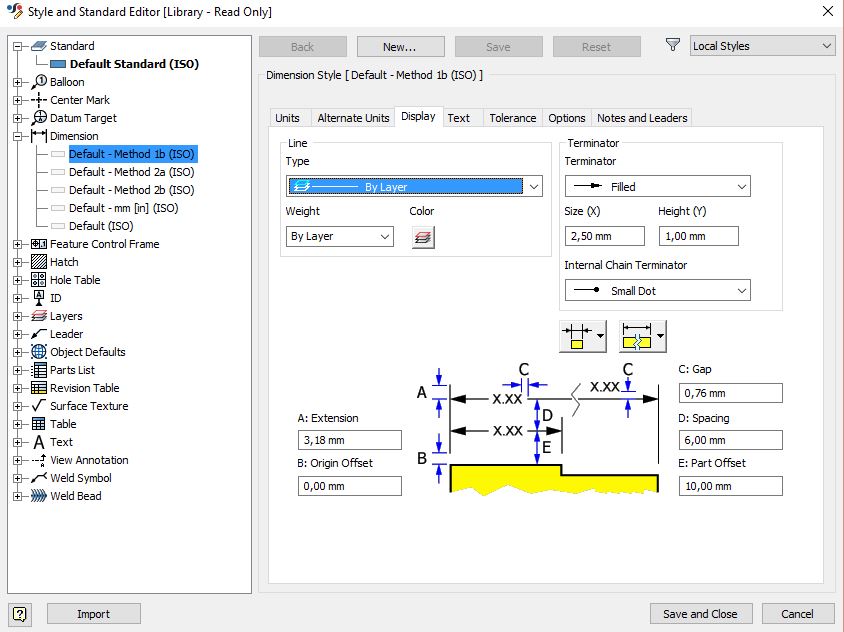Click the help question mark icon
This screenshot has height=632, width=844.
pyautogui.click(x=20, y=614)
